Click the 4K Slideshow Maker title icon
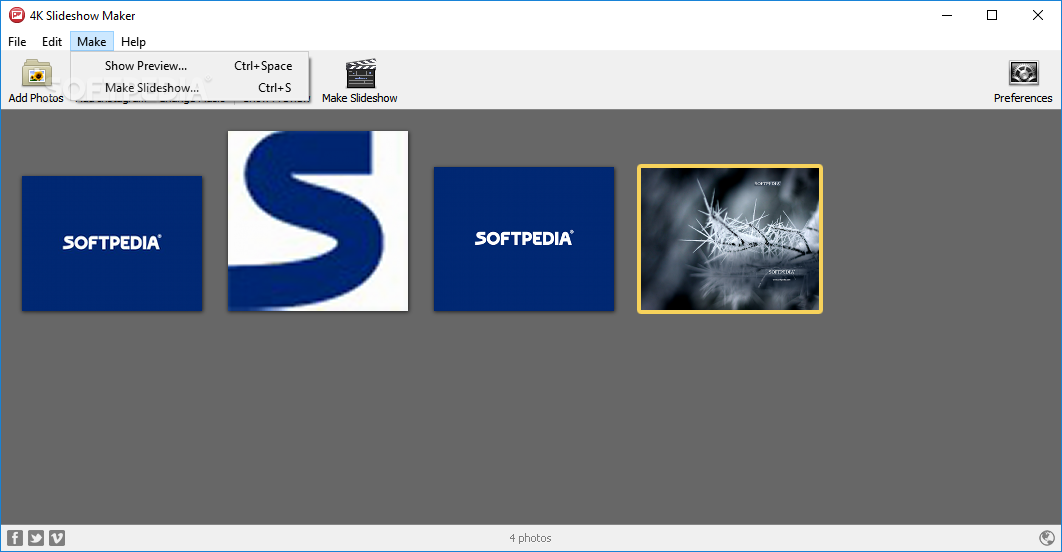This screenshot has width=1062, height=552. [16, 15]
